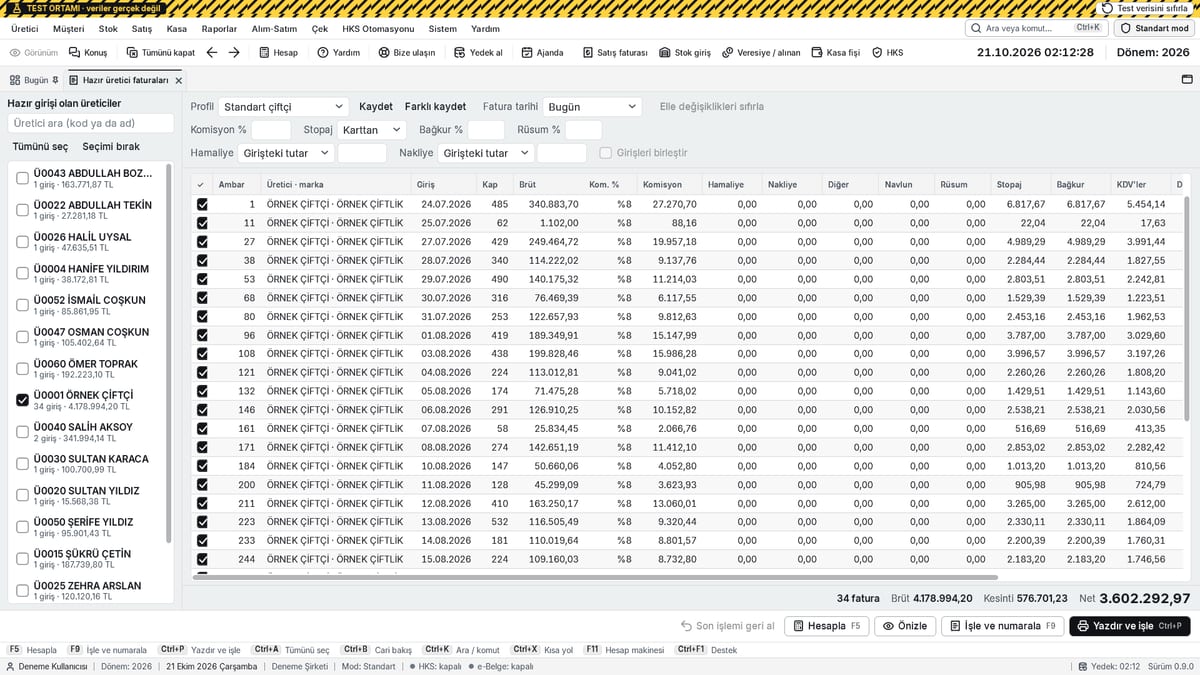Image resolution: width=1200 pixels, height=675 pixels.
Task: Tick the Ü0040 SALİH AKSOY checkbox
Action: click(x=22, y=432)
